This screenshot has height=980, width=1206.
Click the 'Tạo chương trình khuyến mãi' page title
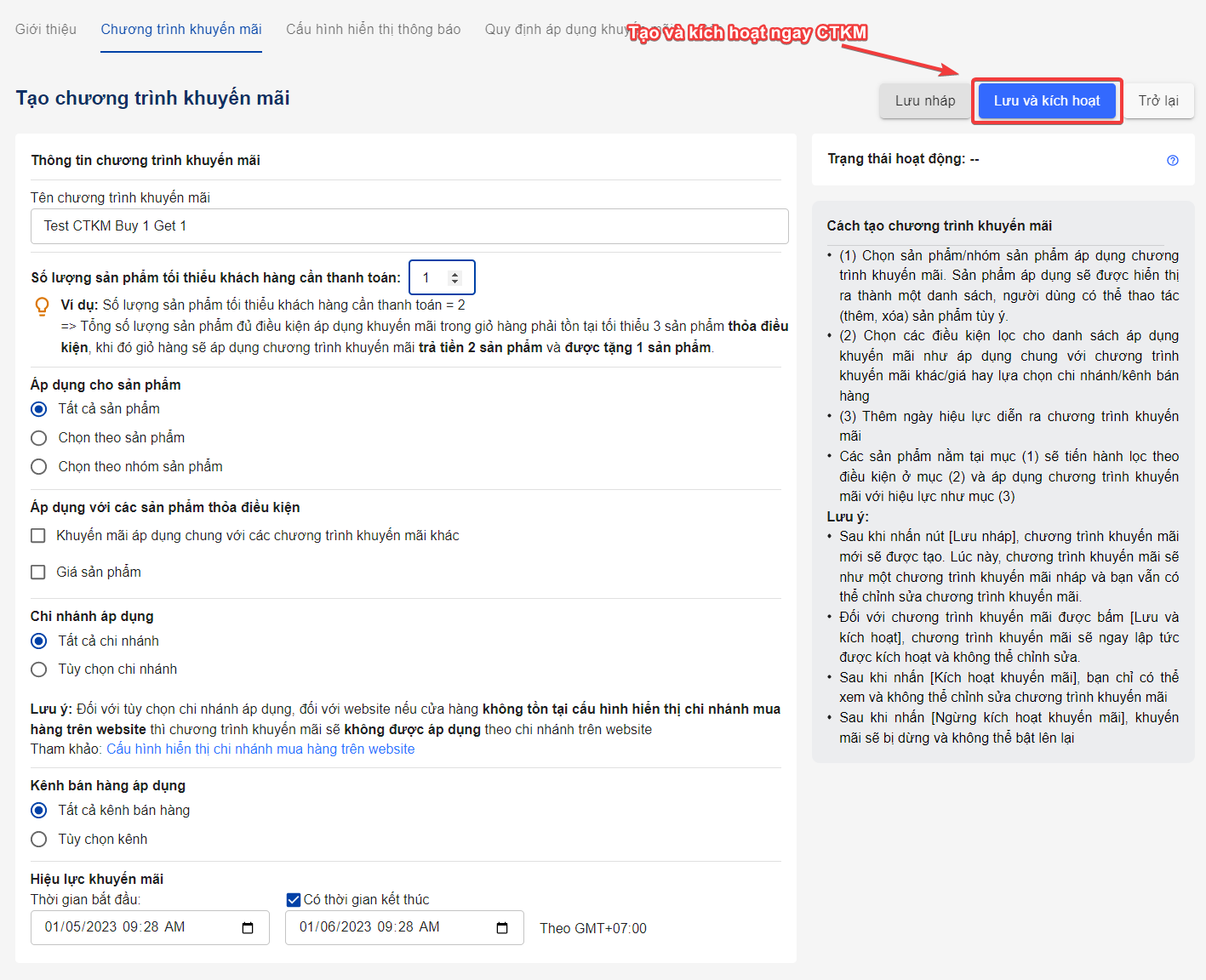(153, 99)
